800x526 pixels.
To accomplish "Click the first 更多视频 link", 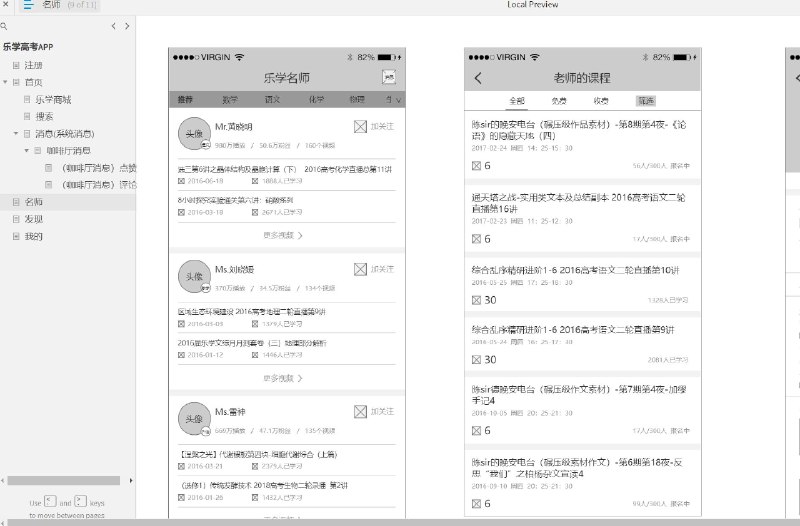I will click(283, 235).
